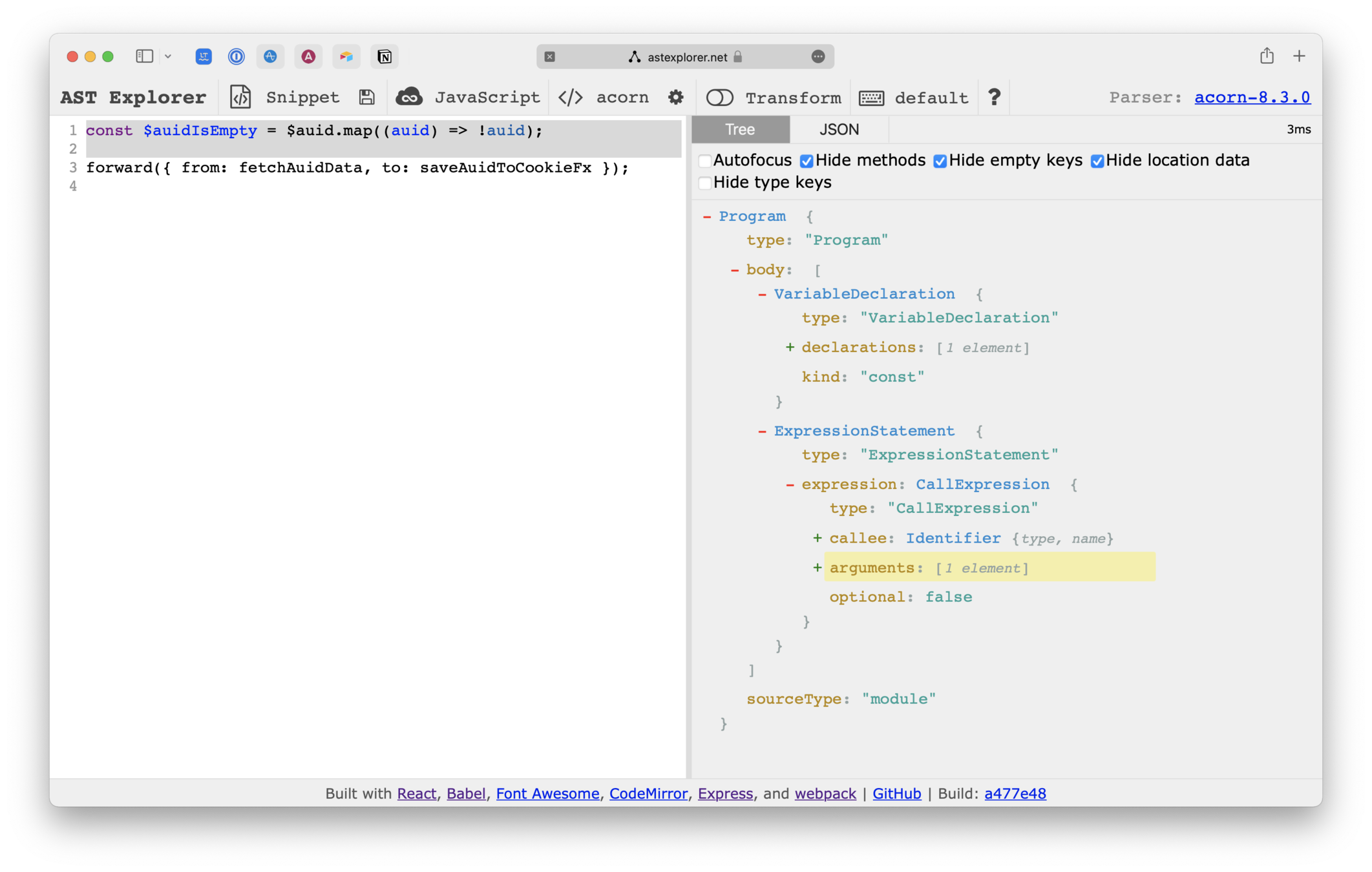Open the parser settings gear icon
The width and height of the screenshot is (1372, 872).
(x=675, y=97)
